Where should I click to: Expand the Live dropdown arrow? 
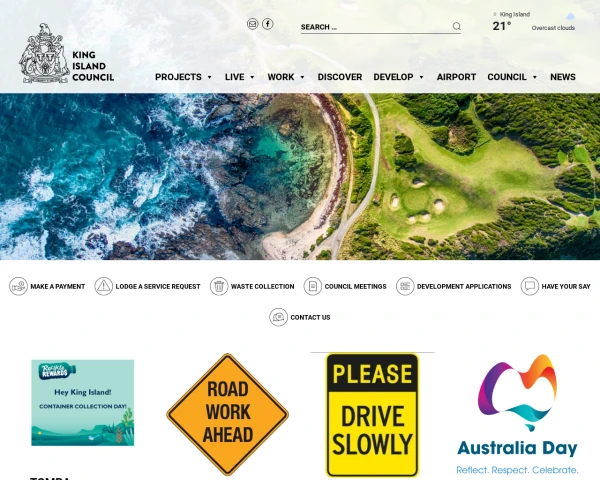click(252, 77)
